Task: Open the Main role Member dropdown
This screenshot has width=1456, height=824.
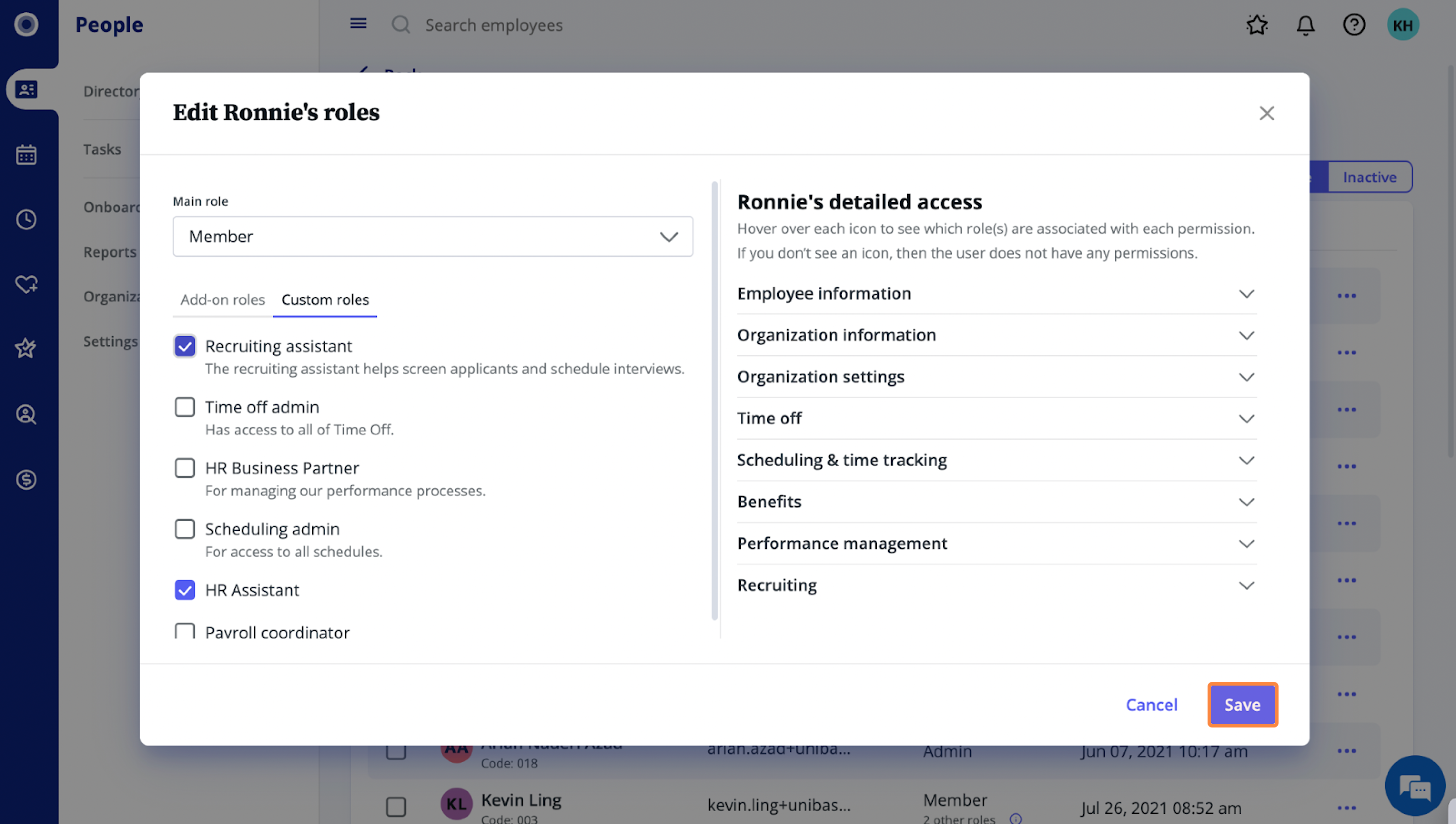Action: (x=433, y=236)
